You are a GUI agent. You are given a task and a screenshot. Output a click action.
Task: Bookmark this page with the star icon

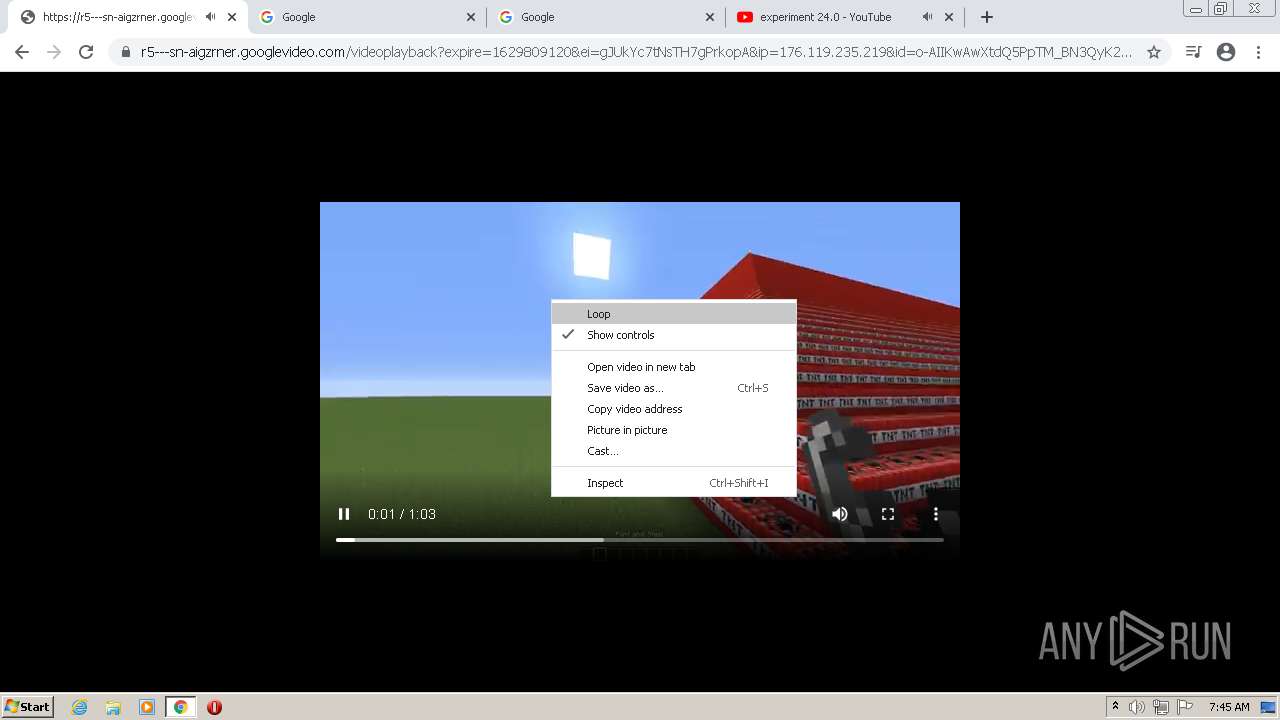click(x=1154, y=52)
